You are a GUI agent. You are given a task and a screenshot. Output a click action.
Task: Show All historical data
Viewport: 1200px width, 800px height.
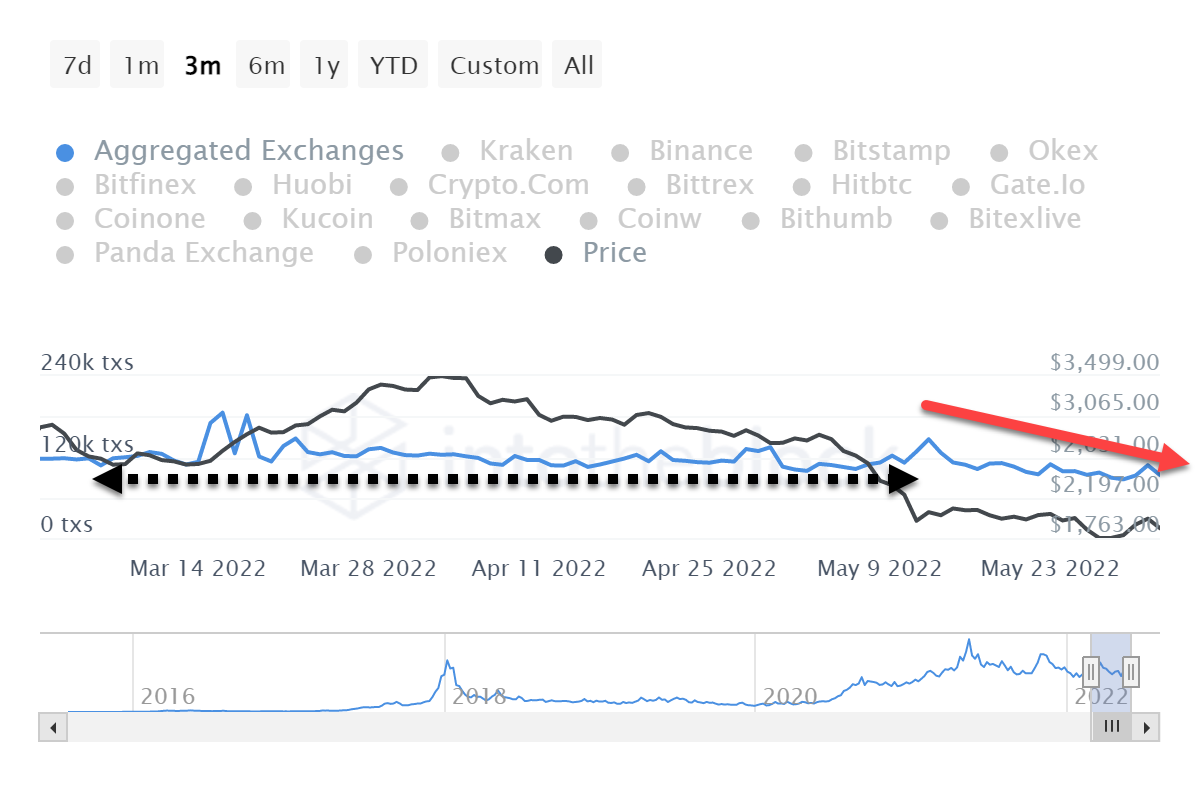click(579, 66)
